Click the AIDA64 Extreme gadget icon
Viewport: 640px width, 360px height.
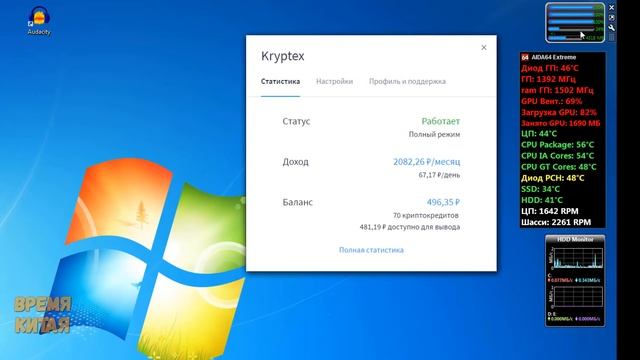tap(525, 58)
